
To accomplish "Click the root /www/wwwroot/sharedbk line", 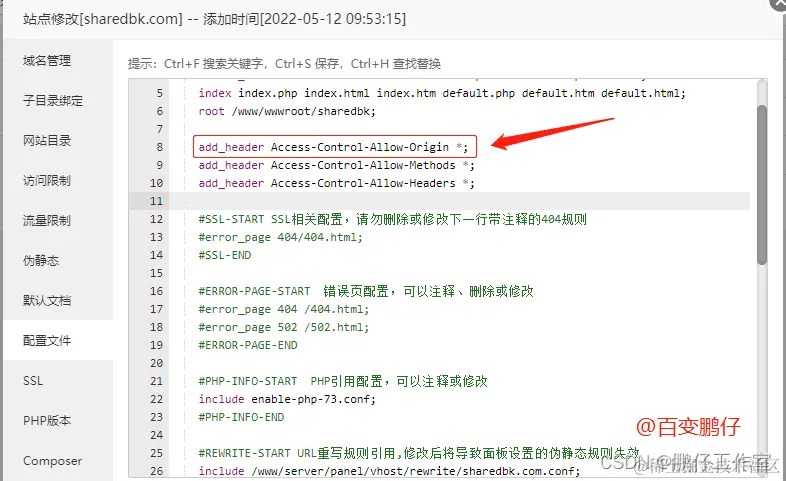I will [287, 111].
